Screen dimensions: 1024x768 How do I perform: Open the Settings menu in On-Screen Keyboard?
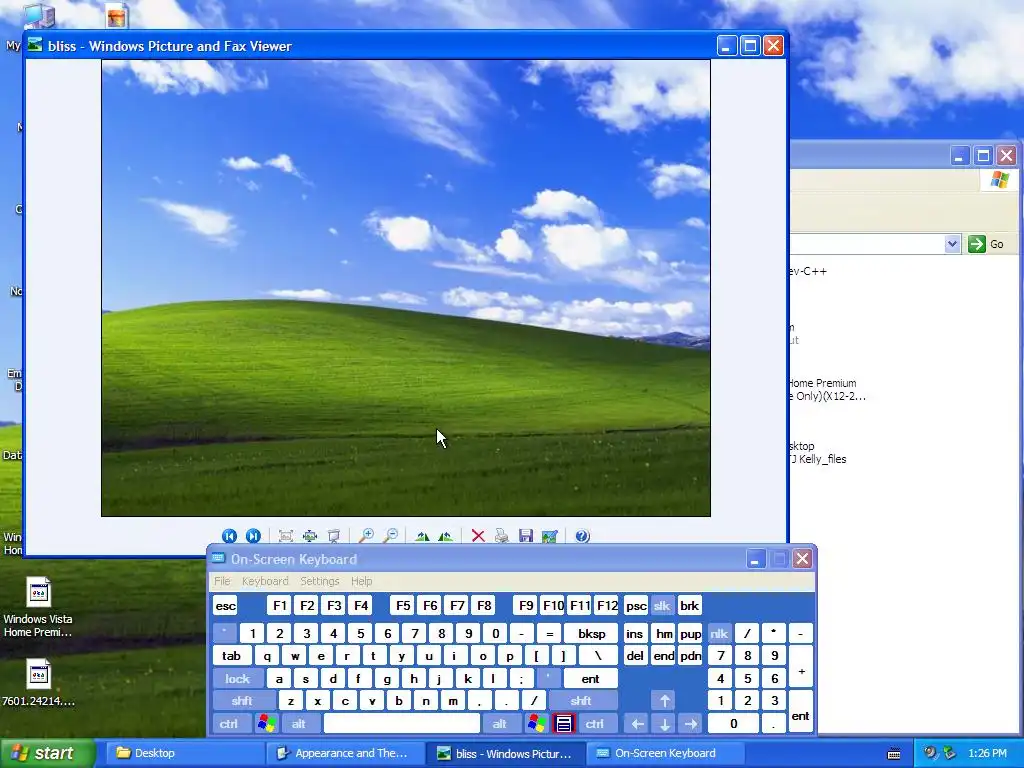(319, 581)
